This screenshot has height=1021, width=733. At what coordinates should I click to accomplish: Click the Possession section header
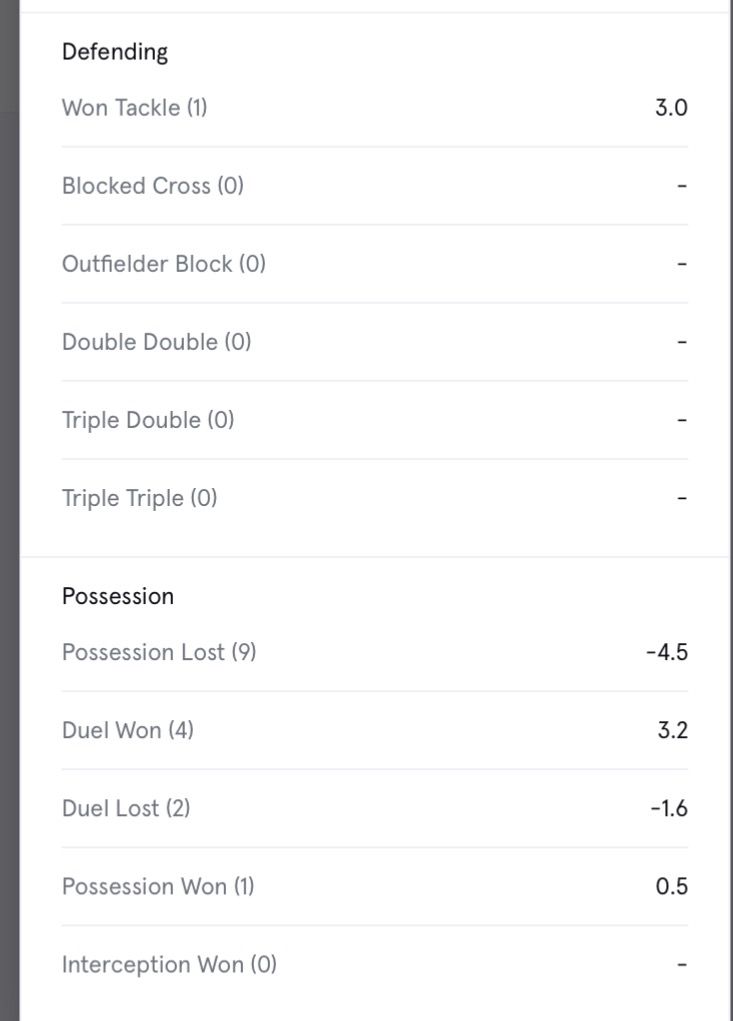[x=118, y=596]
